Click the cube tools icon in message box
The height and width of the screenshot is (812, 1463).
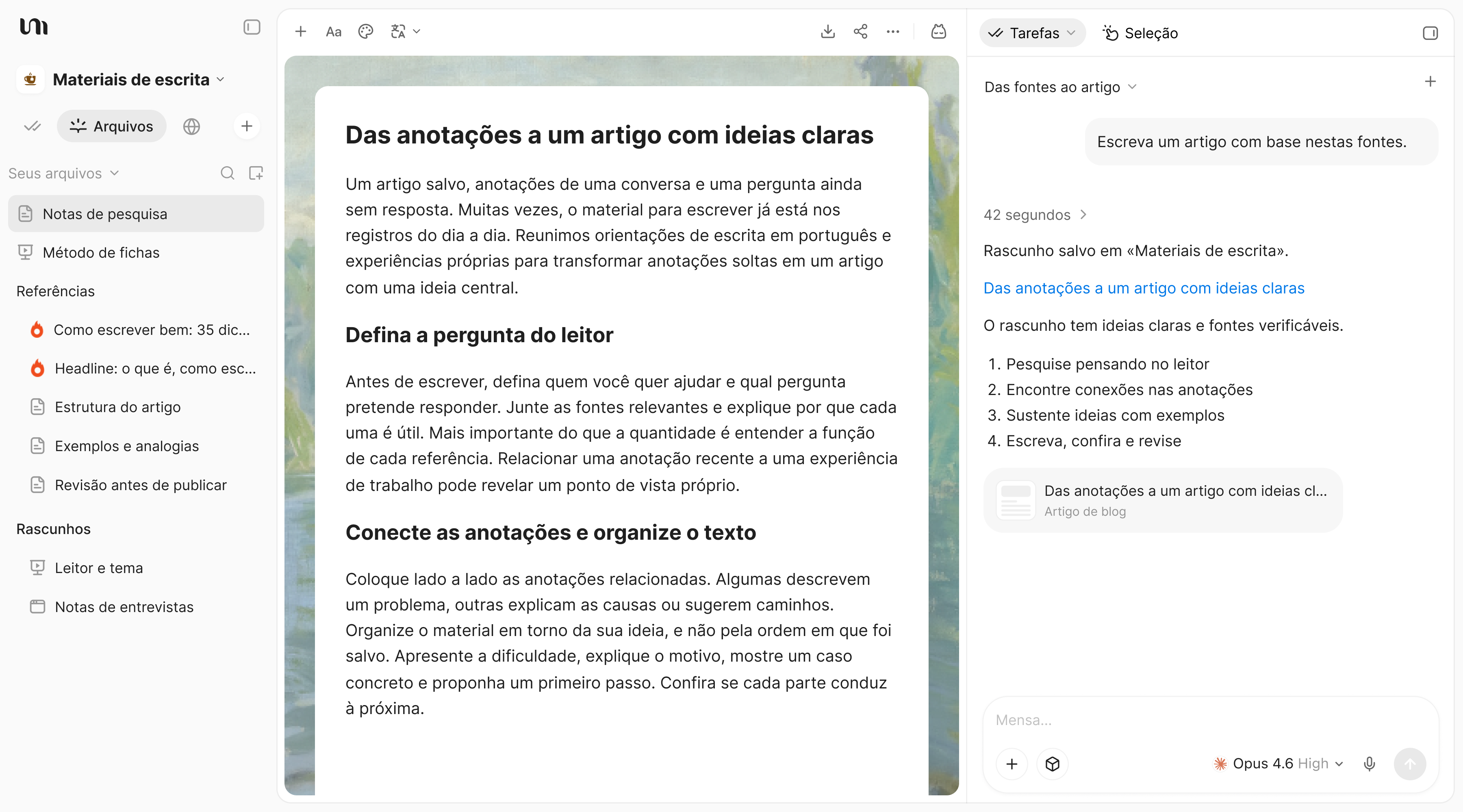1052,764
